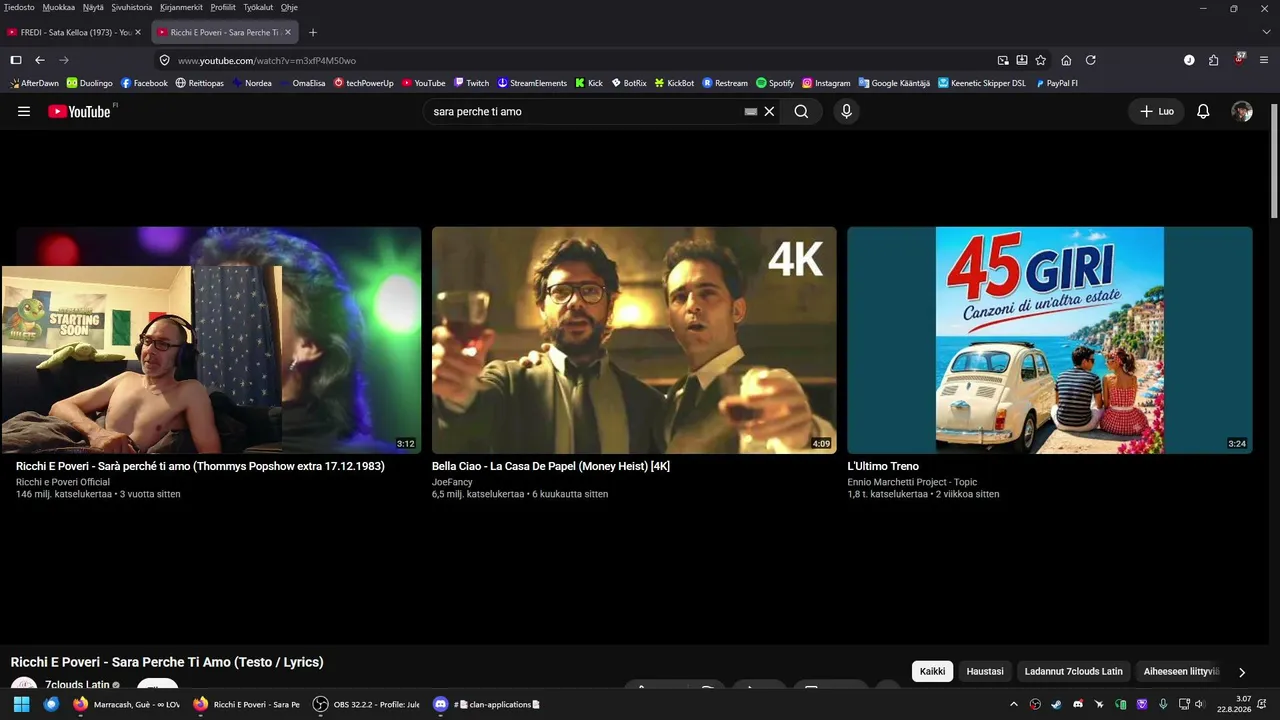Open the YouTube account avatar menu

(1242, 112)
